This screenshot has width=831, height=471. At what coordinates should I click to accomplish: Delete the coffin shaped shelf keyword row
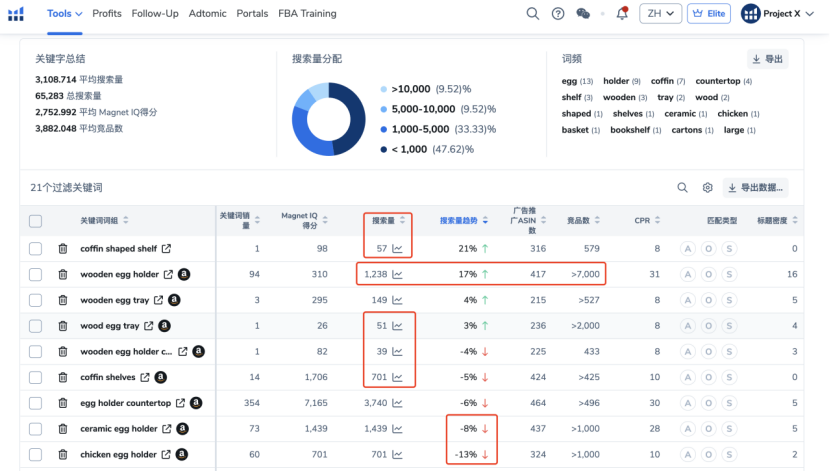pos(62,249)
